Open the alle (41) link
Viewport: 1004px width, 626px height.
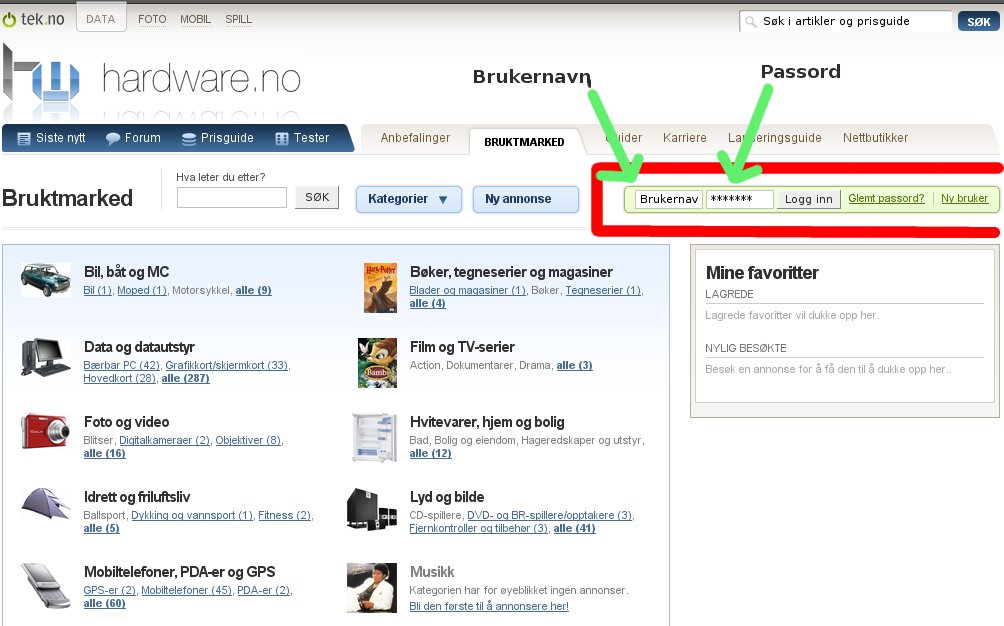point(574,528)
